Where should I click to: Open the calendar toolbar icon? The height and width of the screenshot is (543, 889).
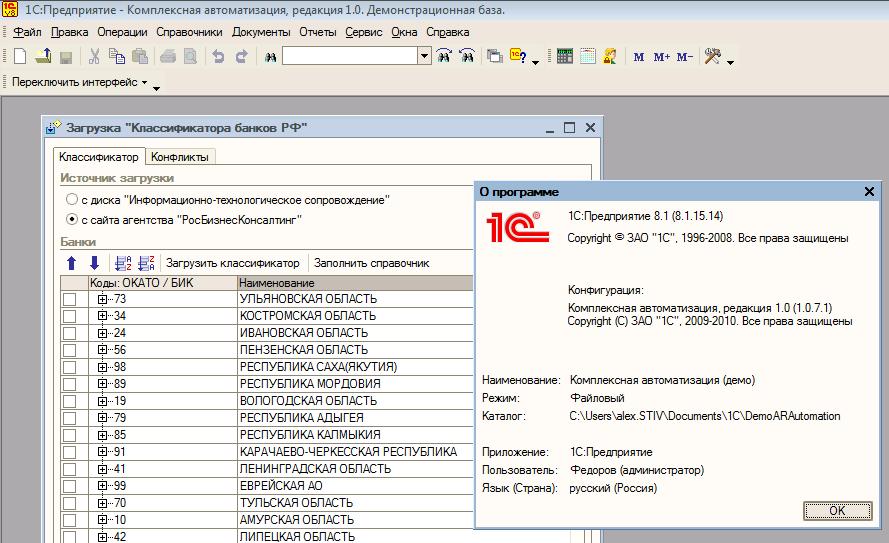[587, 56]
